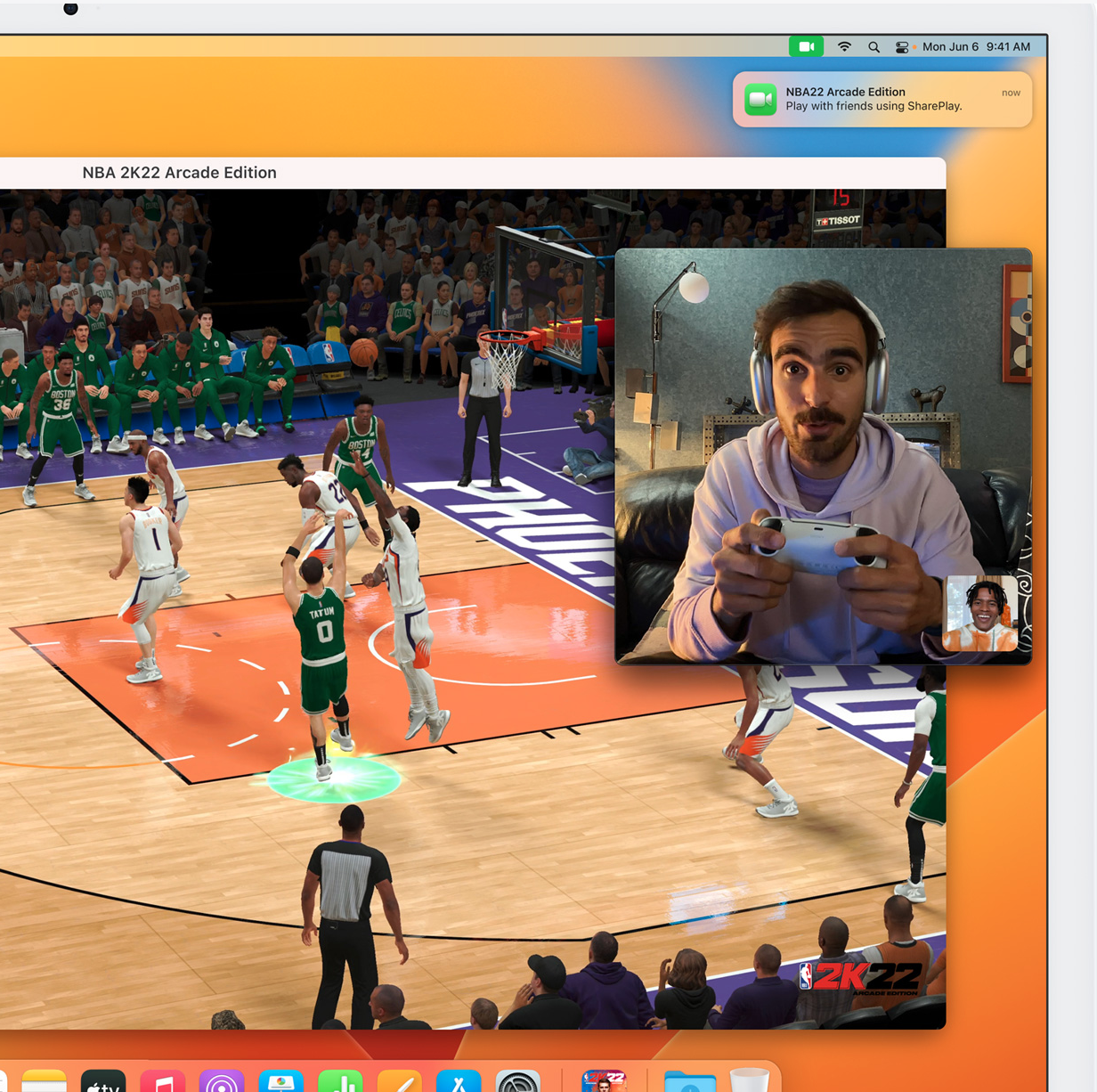Image resolution: width=1097 pixels, height=1092 pixels.
Task: Open Spotlight search in the menu bar
Action: click(874, 47)
